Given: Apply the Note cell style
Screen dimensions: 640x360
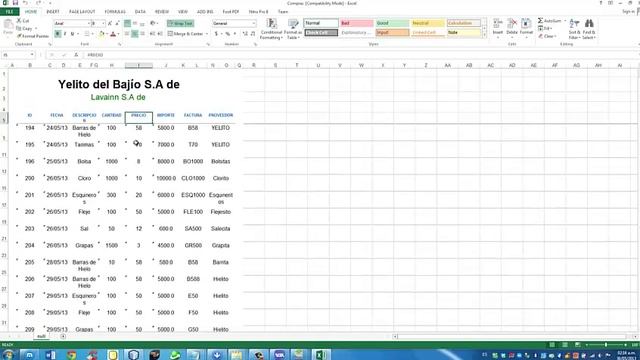Looking at the screenshot, I should click(x=464, y=33).
